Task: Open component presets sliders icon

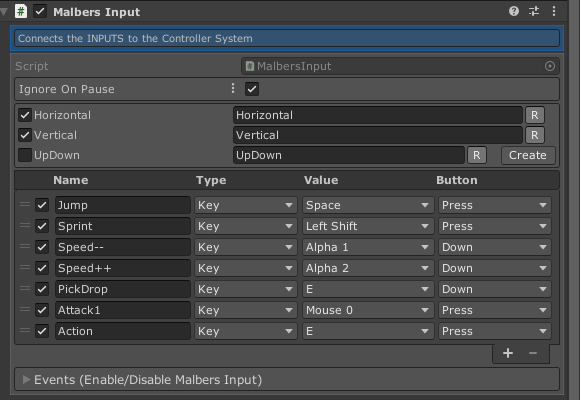Action: coord(534,11)
